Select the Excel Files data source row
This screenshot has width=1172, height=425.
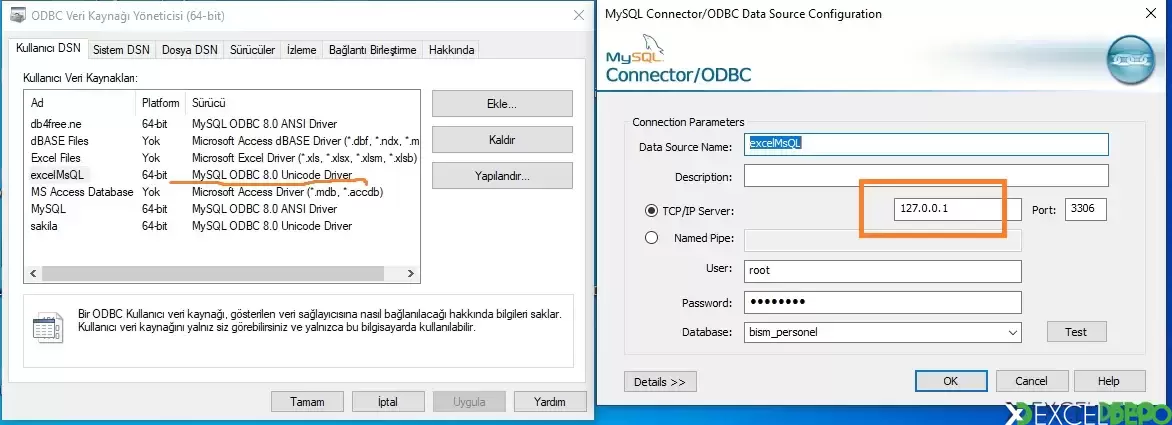coord(222,158)
